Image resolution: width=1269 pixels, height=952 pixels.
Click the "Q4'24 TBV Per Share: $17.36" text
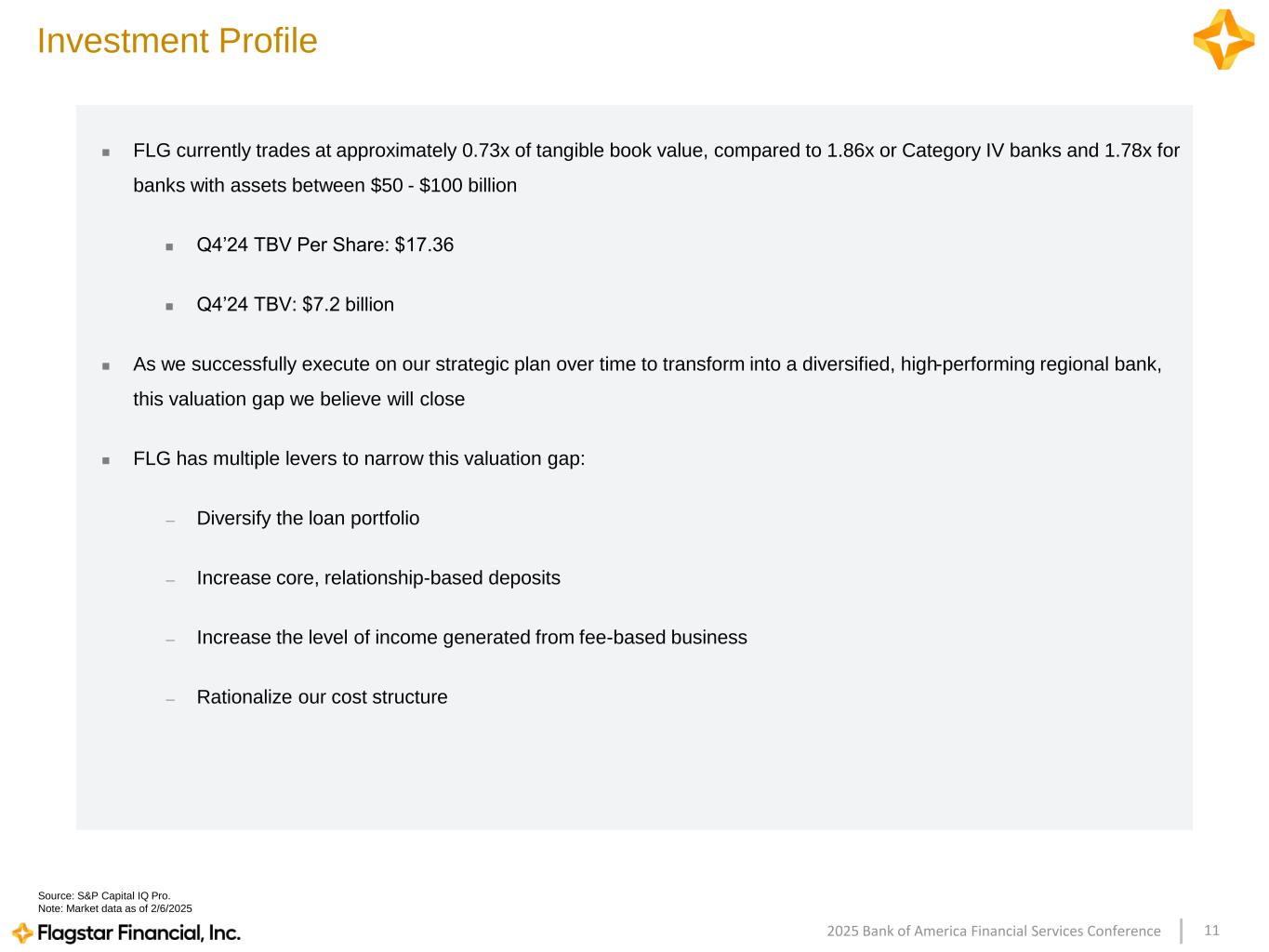coord(324,245)
